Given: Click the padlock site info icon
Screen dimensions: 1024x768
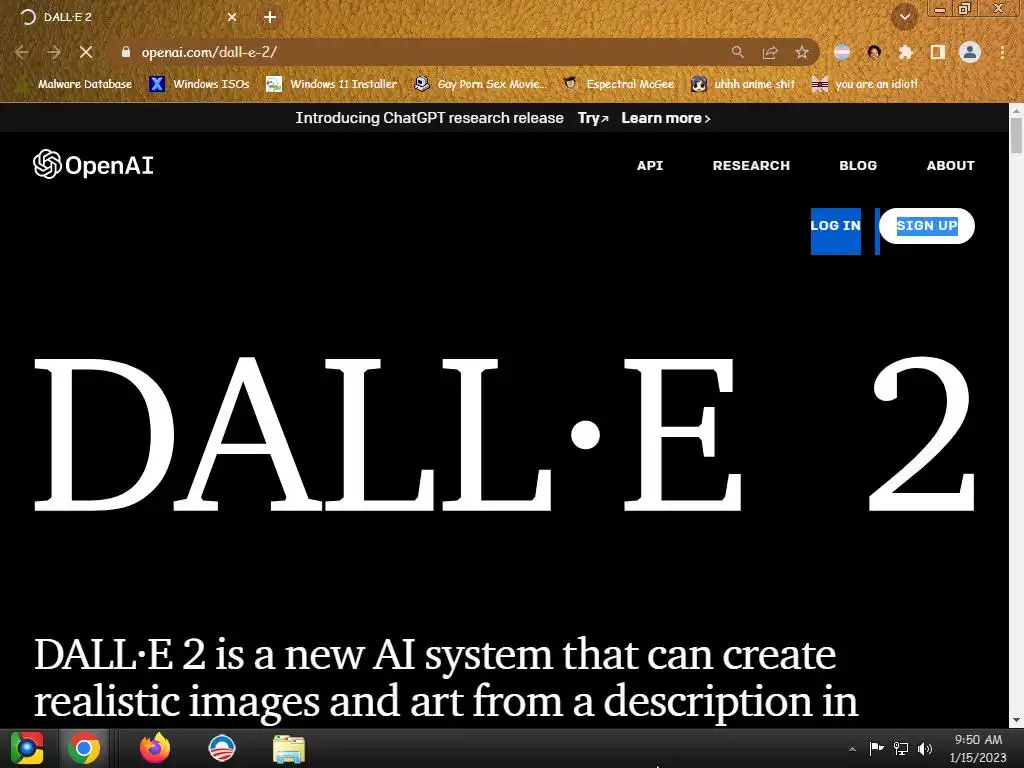Looking at the screenshot, I should tap(125, 52).
